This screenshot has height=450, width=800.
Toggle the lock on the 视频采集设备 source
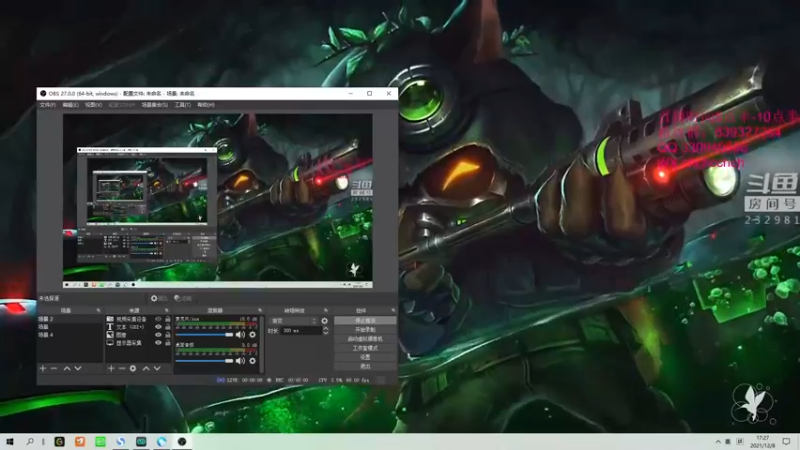coord(167,319)
